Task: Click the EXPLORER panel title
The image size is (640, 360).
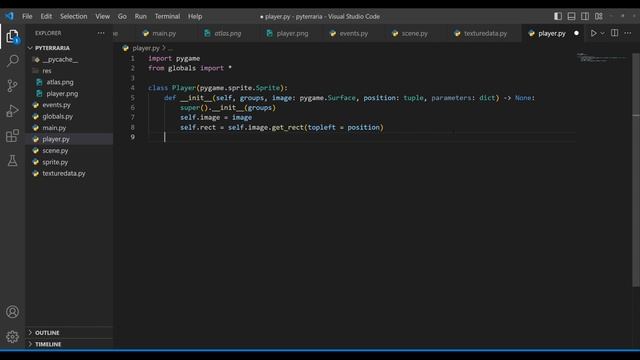Action: tap(48, 33)
